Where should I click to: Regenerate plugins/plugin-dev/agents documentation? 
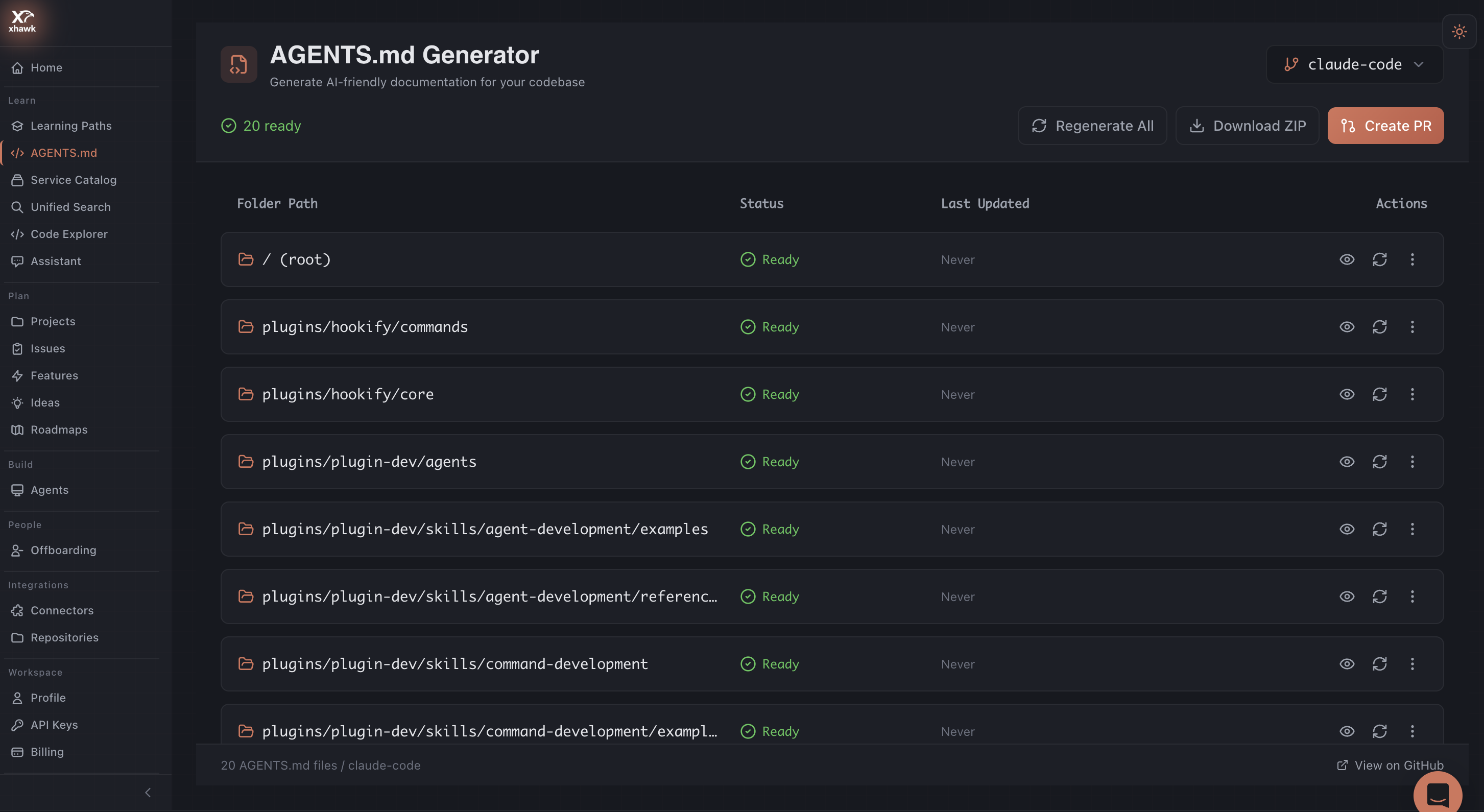click(x=1380, y=462)
